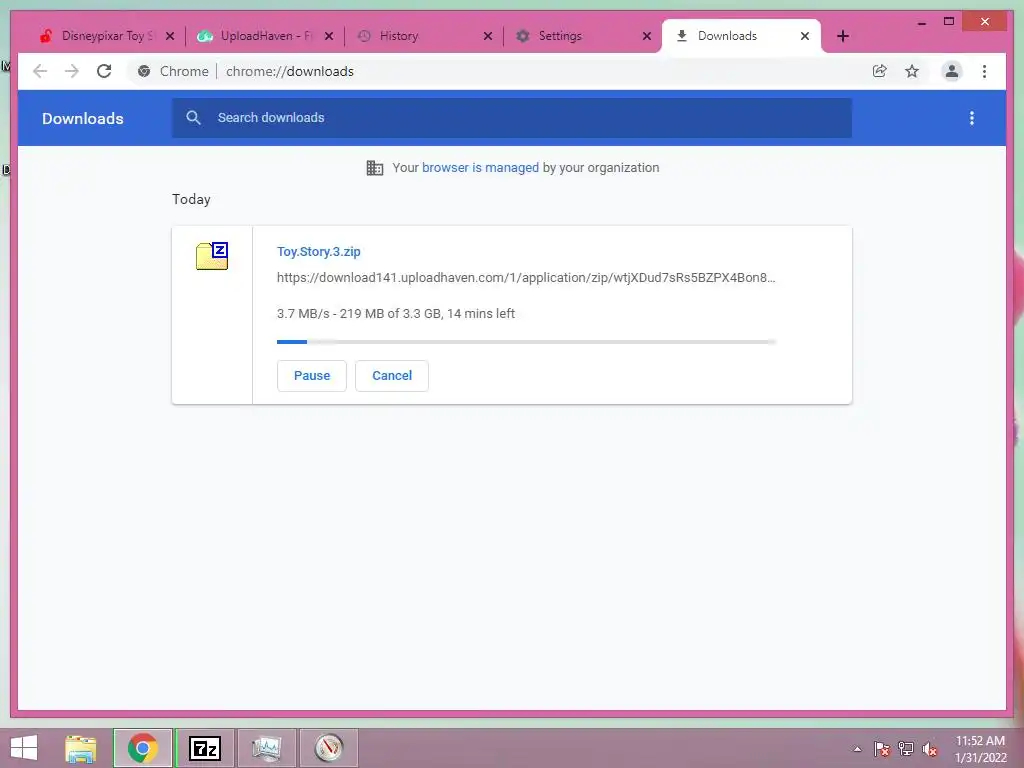Viewport: 1024px width, 768px height.
Task: Click the Chrome site info icon
Action: click(144, 71)
